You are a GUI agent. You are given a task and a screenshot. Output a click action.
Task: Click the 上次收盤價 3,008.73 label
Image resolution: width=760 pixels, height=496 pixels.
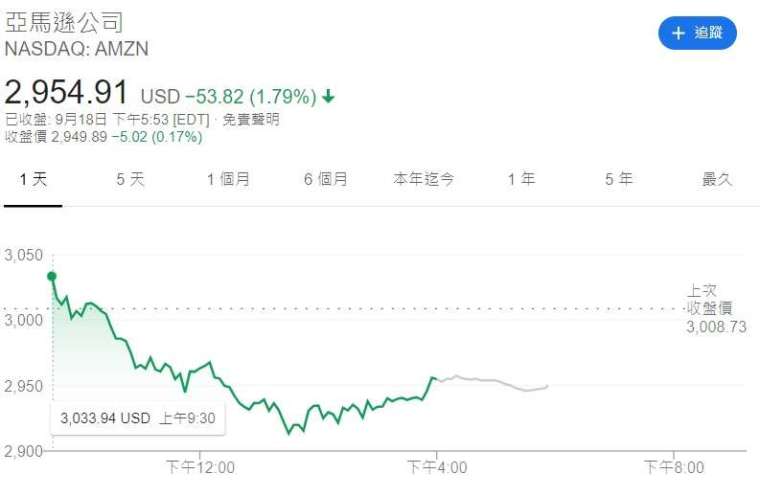point(716,309)
